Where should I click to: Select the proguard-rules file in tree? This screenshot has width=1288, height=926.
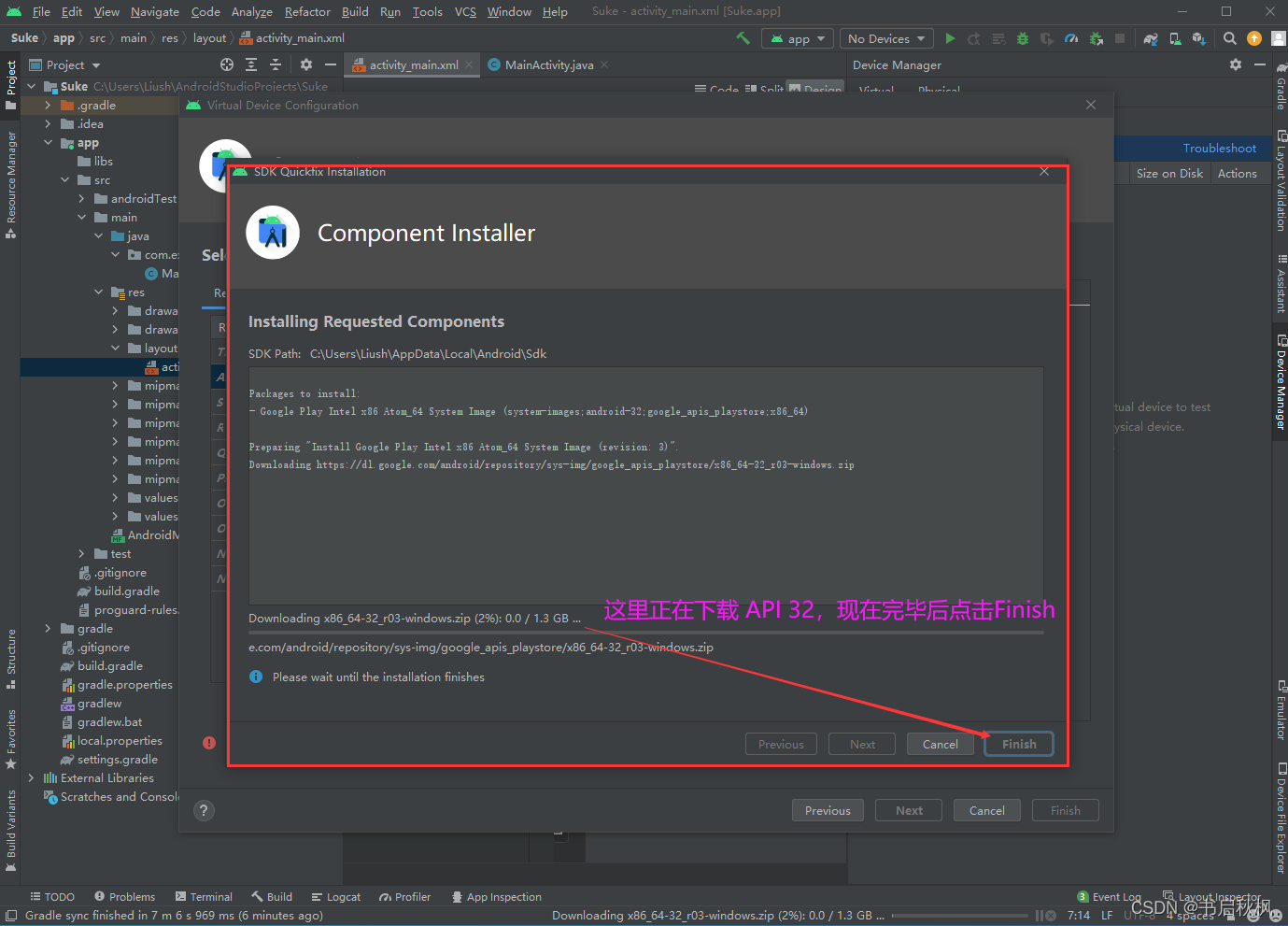(x=129, y=610)
